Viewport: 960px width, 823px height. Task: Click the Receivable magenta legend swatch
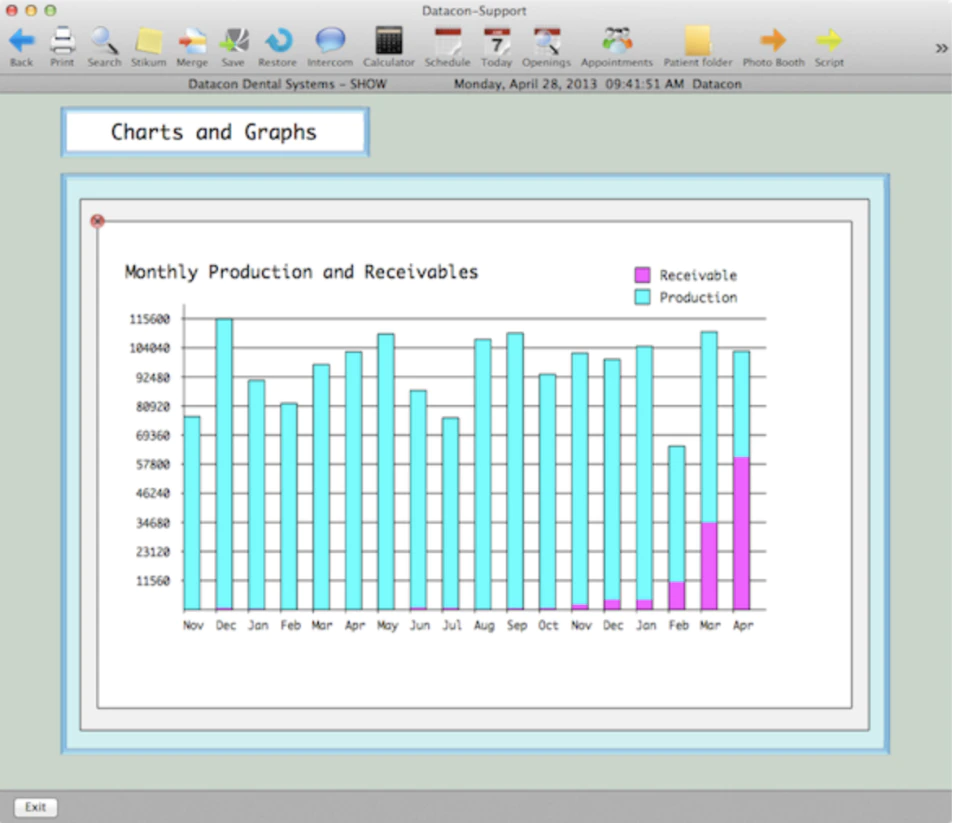click(x=642, y=275)
